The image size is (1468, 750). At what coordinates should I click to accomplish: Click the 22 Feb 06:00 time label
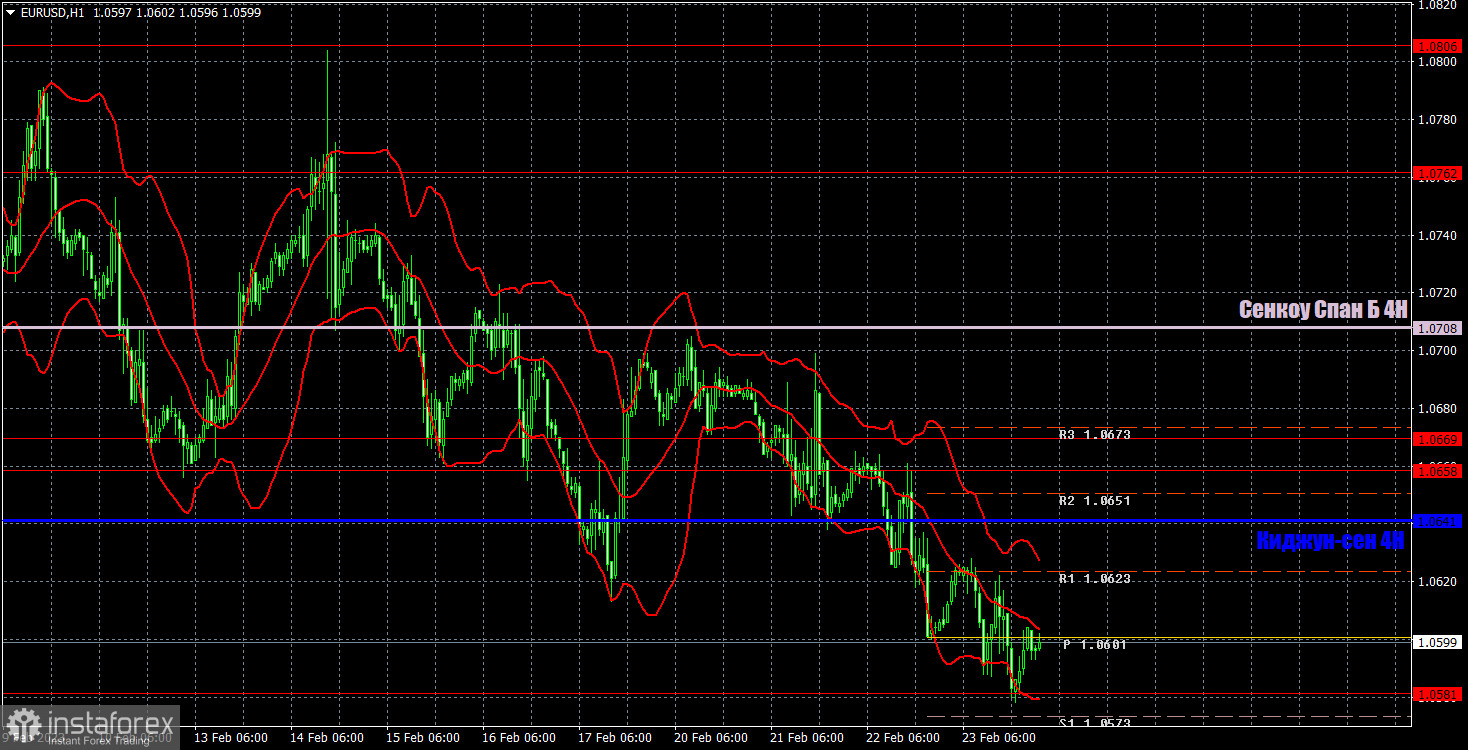point(903,738)
